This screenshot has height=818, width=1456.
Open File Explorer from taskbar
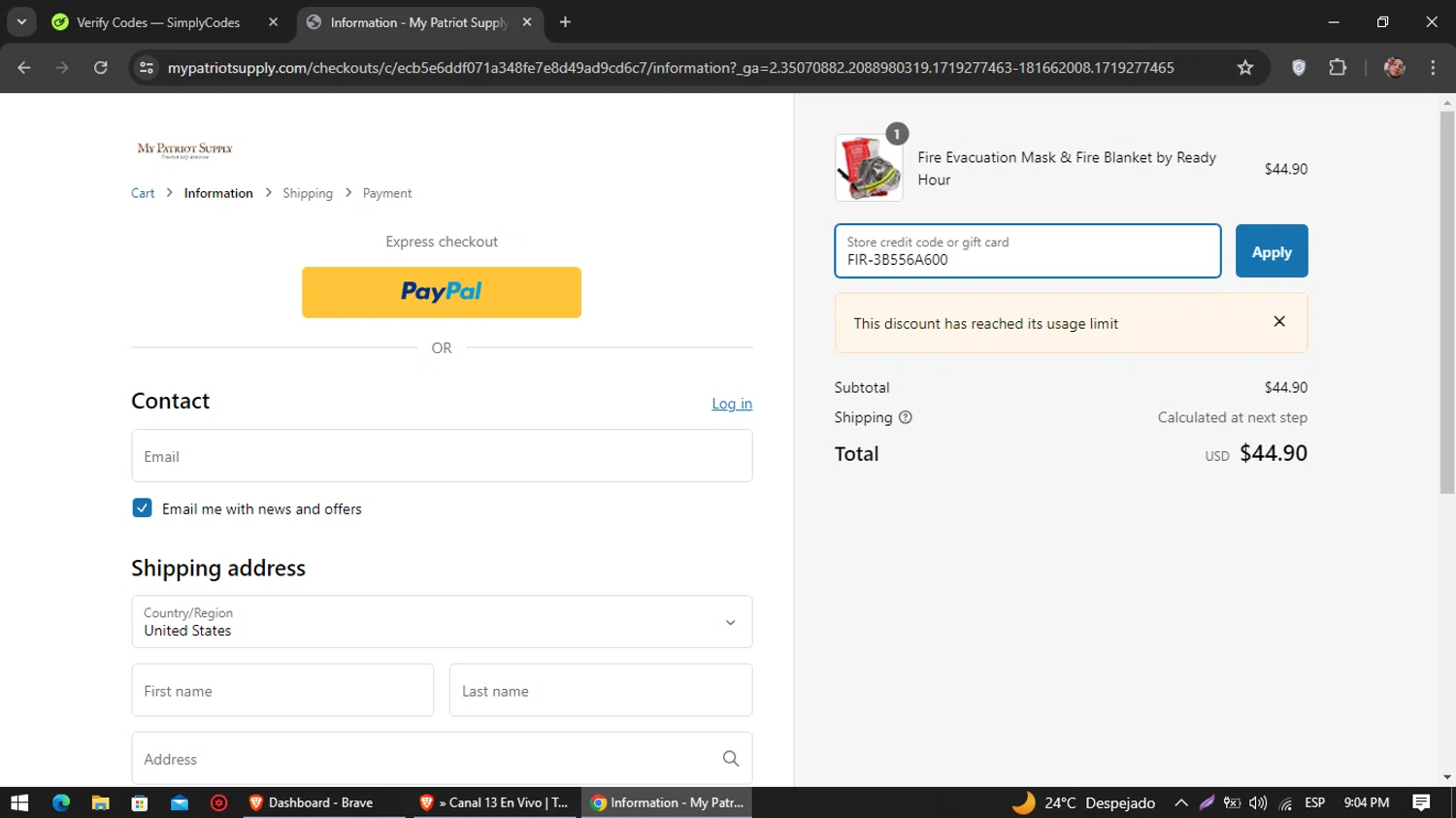100,802
